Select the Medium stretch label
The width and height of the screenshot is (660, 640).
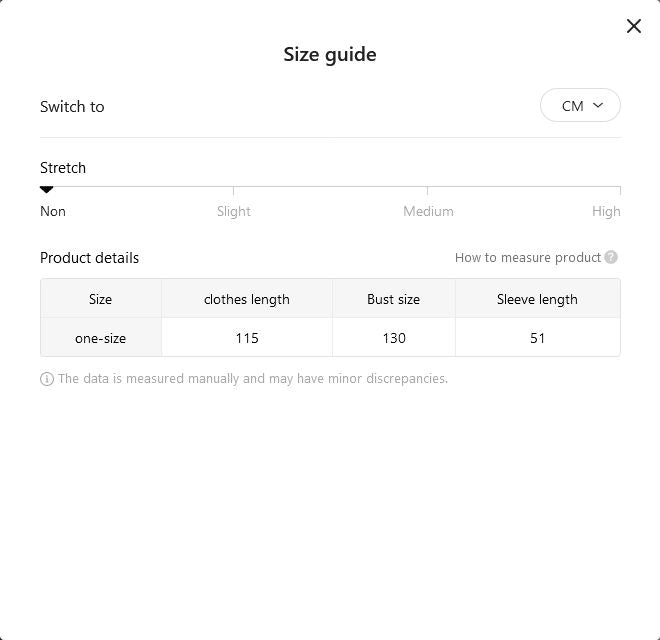tap(428, 211)
